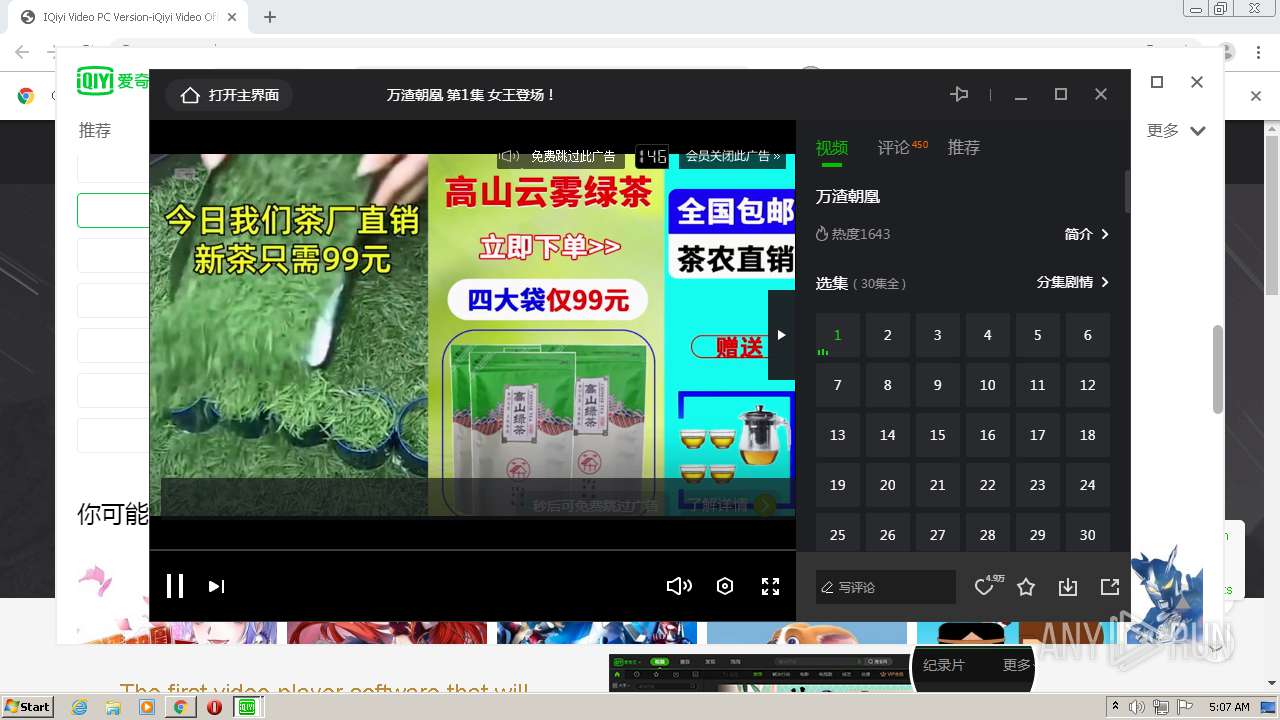This screenshot has height=720, width=1280.
Task: Select episode 28
Action: click(988, 534)
